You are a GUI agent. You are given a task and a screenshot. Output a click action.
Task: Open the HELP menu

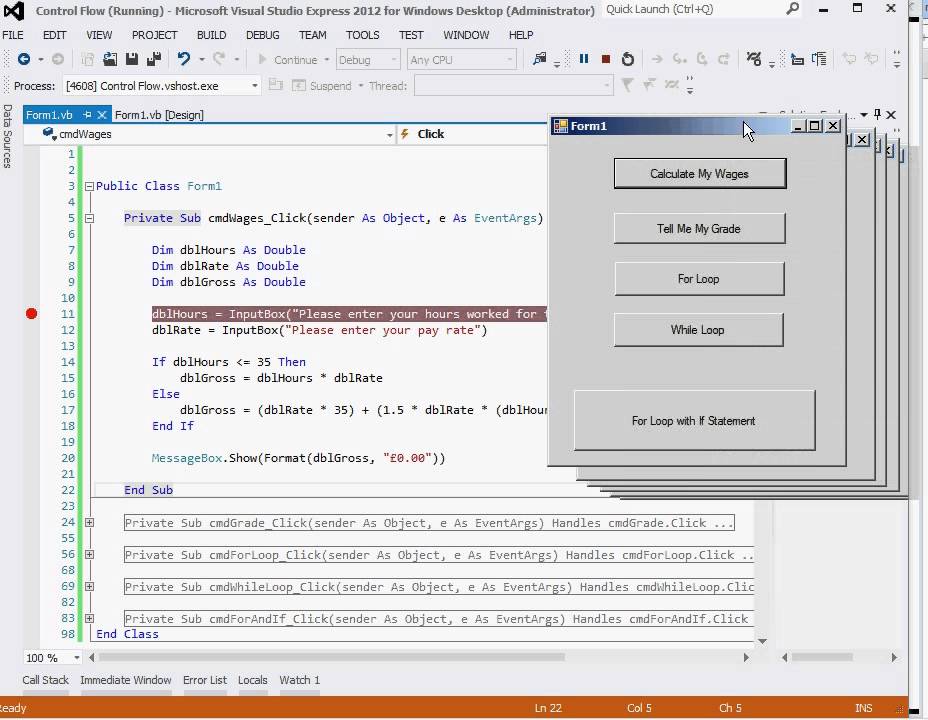[x=521, y=35]
